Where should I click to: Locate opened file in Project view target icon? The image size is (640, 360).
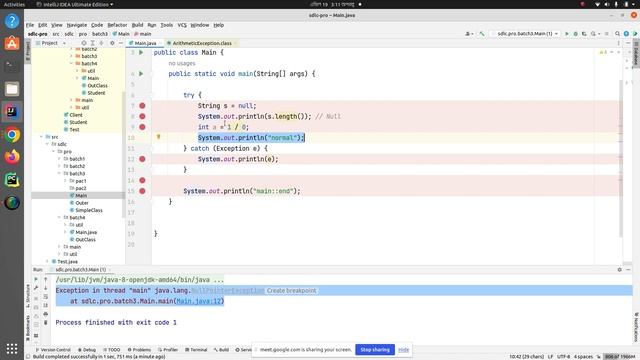tap(84, 43)
